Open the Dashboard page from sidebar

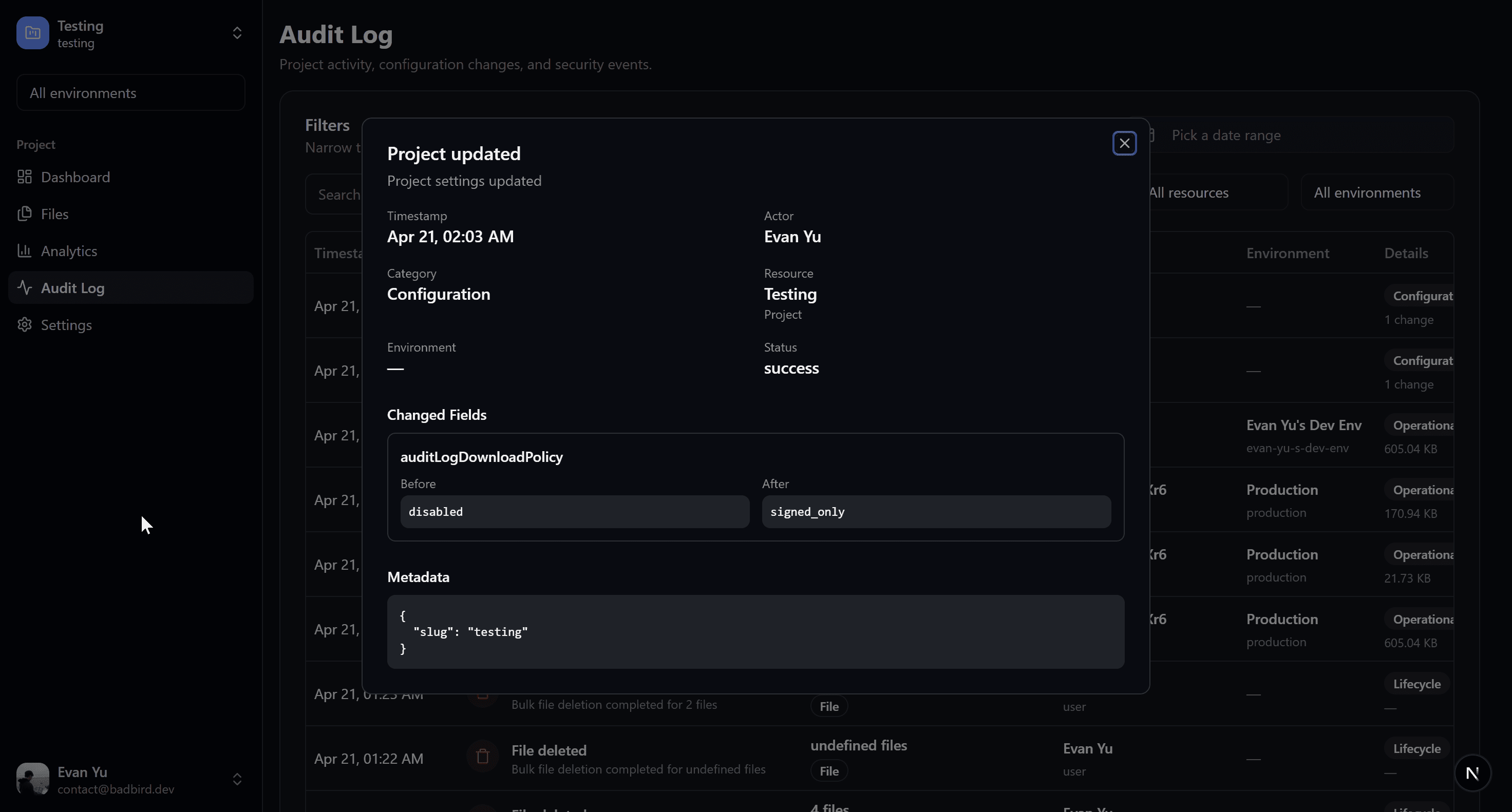131,177
